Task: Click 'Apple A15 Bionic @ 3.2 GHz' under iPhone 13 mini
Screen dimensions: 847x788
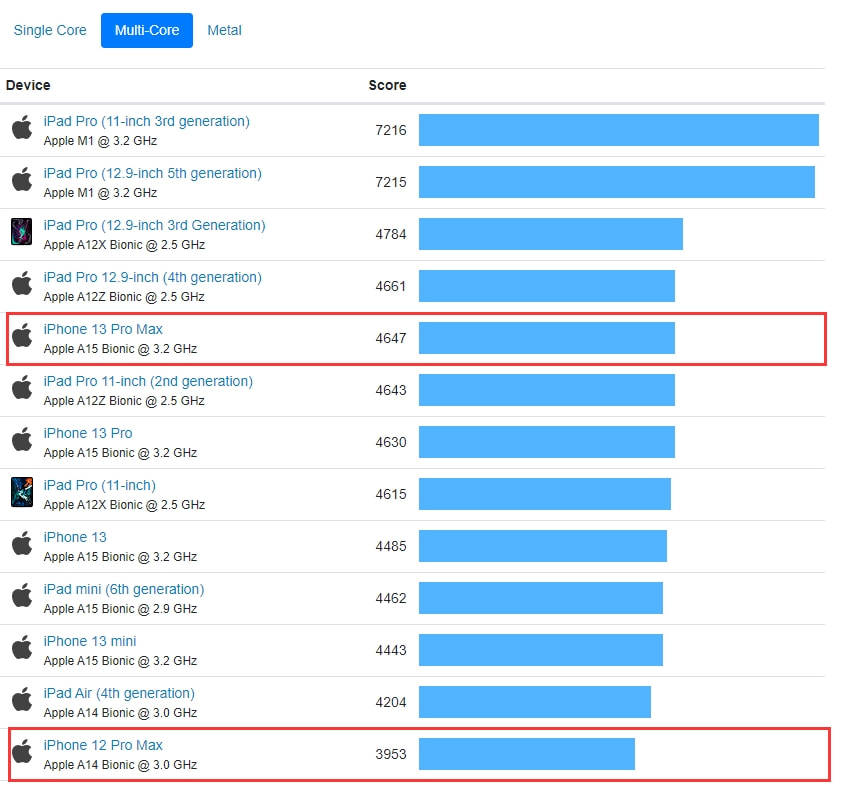Action: tap(120, 661)
